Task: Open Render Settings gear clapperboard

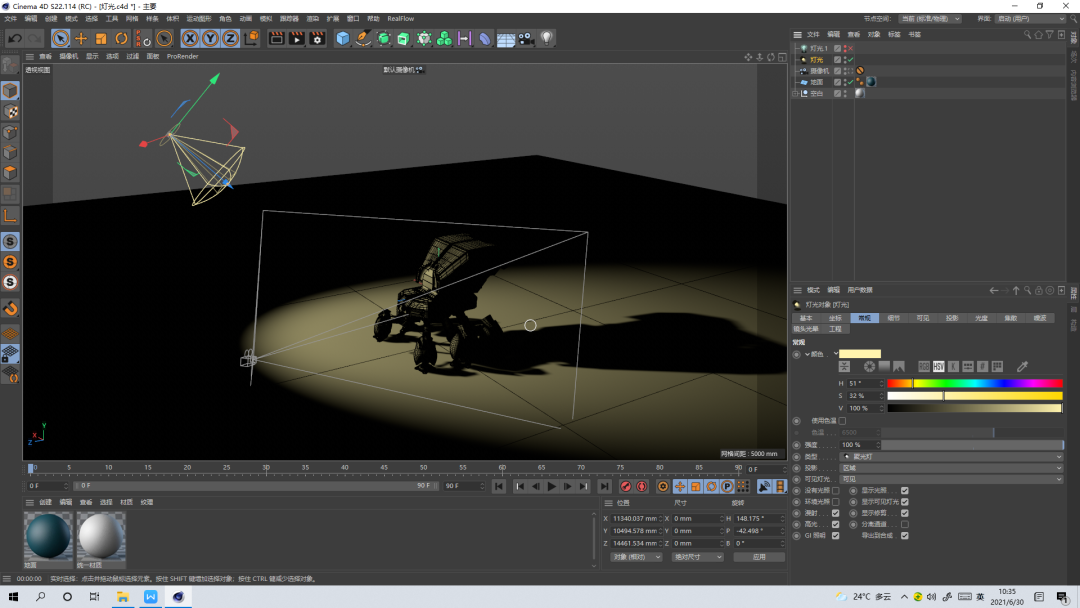Action: [x=317, y=39]
